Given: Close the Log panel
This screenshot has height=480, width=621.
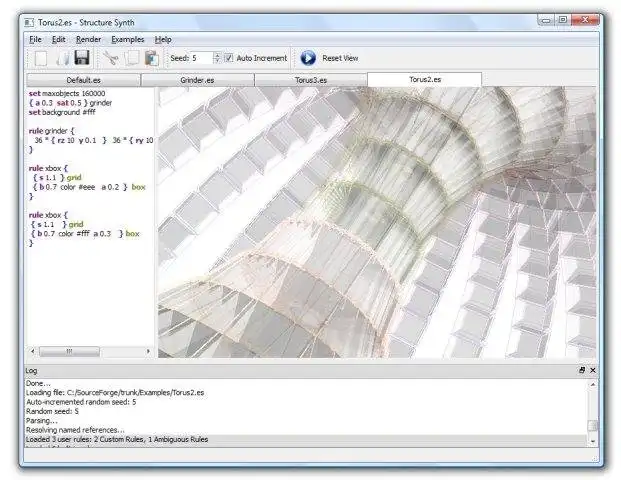Looking at the screenshot, I should coord(593,370).
